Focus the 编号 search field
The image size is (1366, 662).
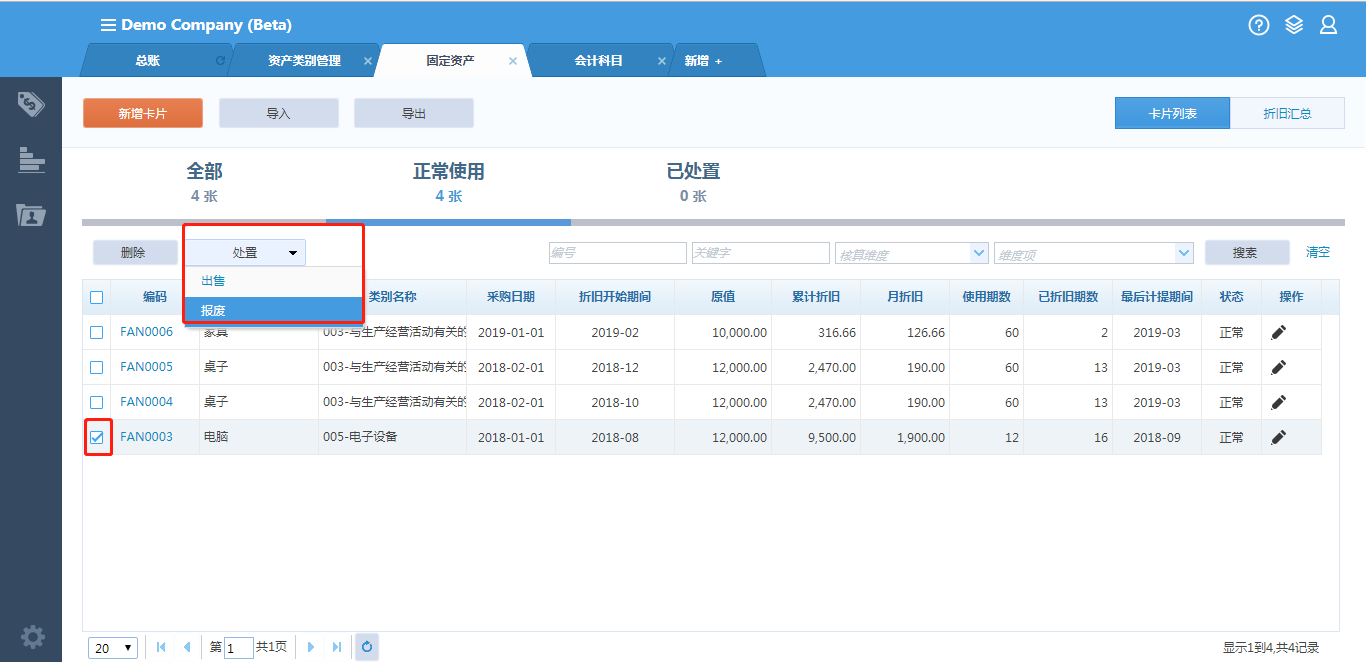pyautogui.click(x=618, y=254)
